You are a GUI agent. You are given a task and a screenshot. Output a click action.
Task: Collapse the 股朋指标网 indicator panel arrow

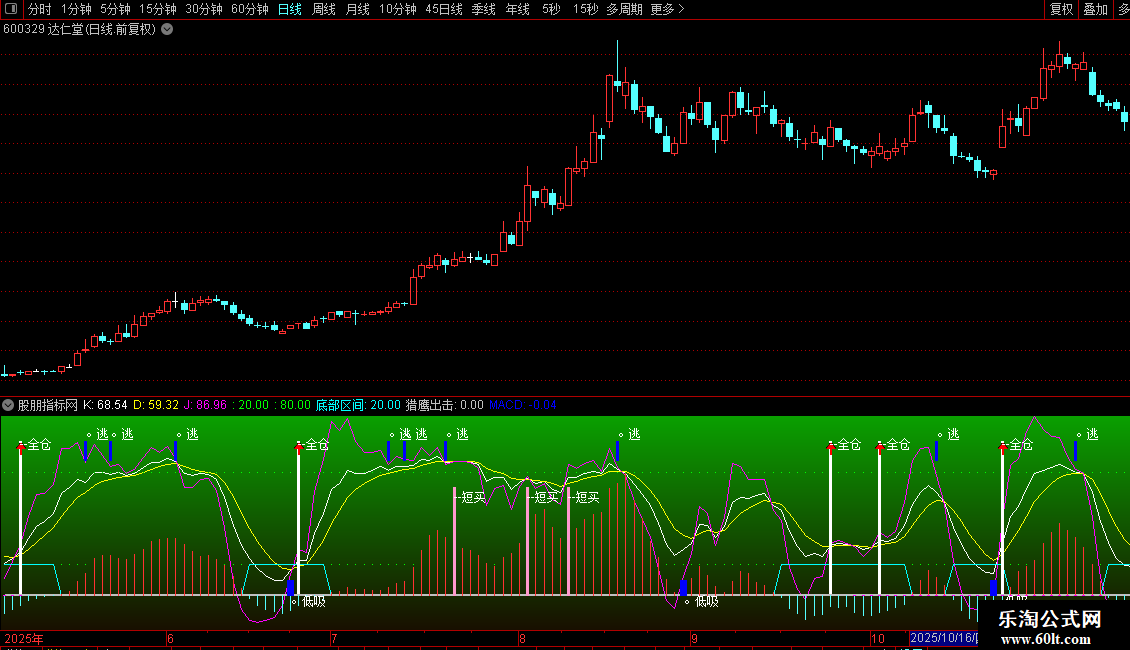tap(9, 405)
